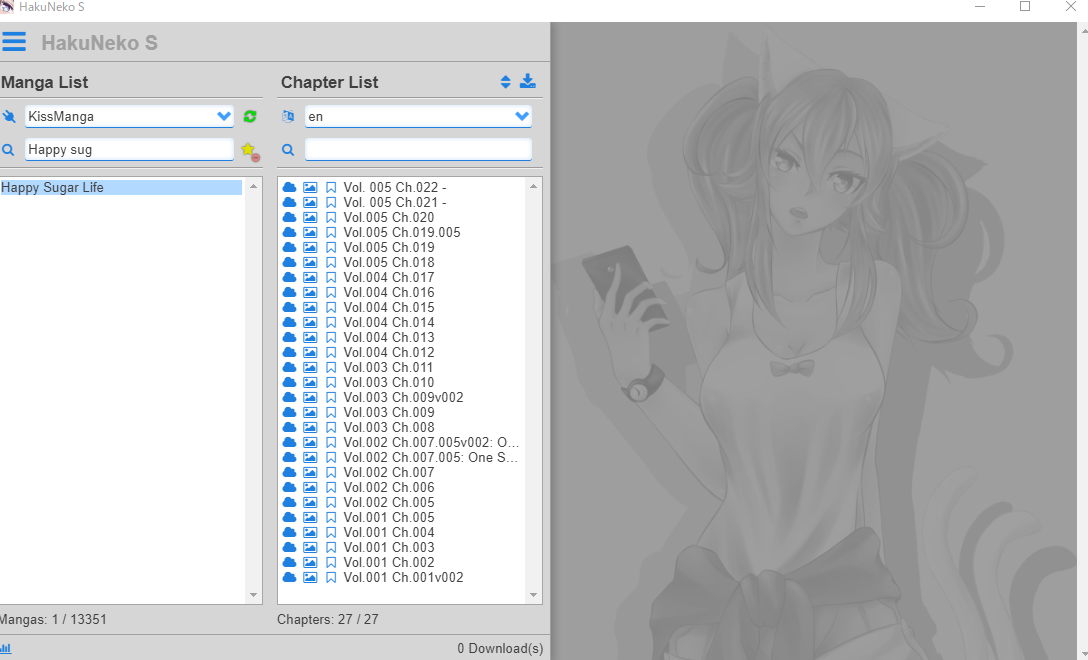Download Vol.004 Ch.015 using cloud icon
Viewport: 1088px width, 660px height.
pos(289,307)
